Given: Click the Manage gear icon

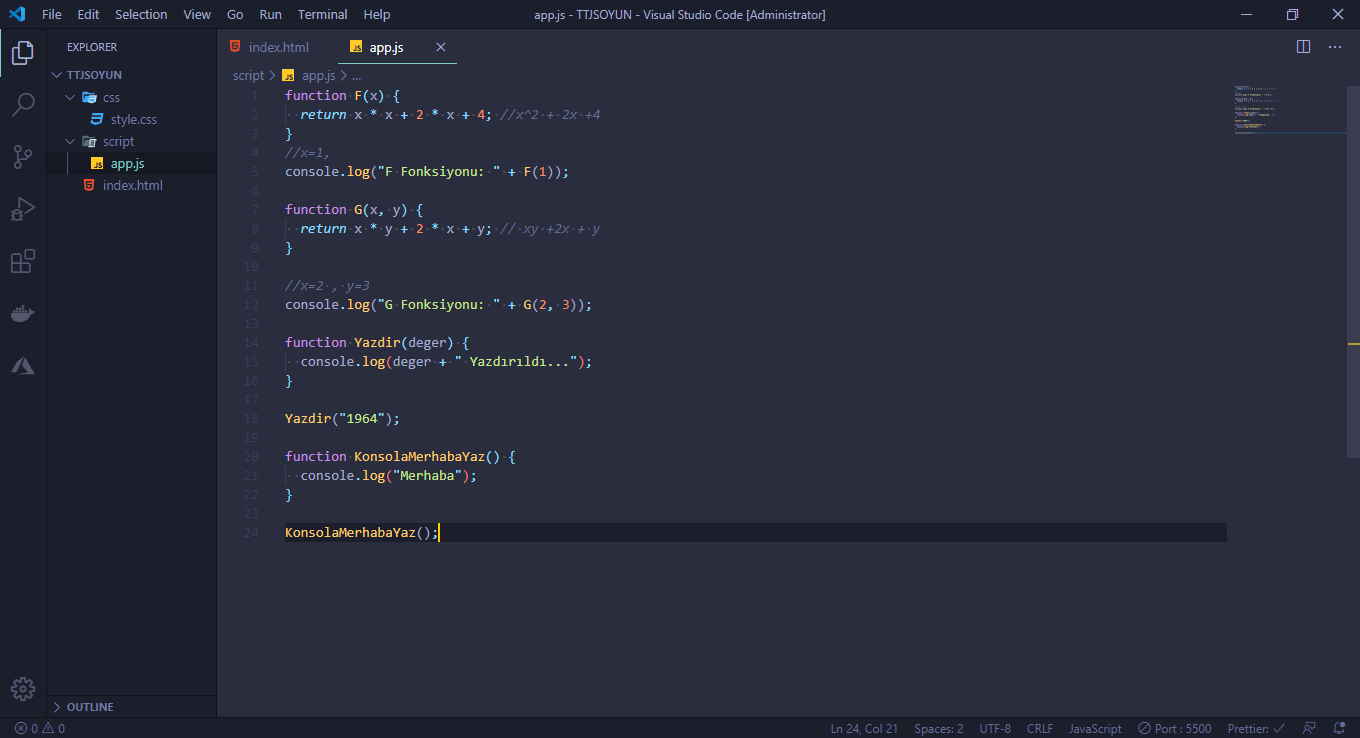Looking at the screenshot, I should click(23, 689).
